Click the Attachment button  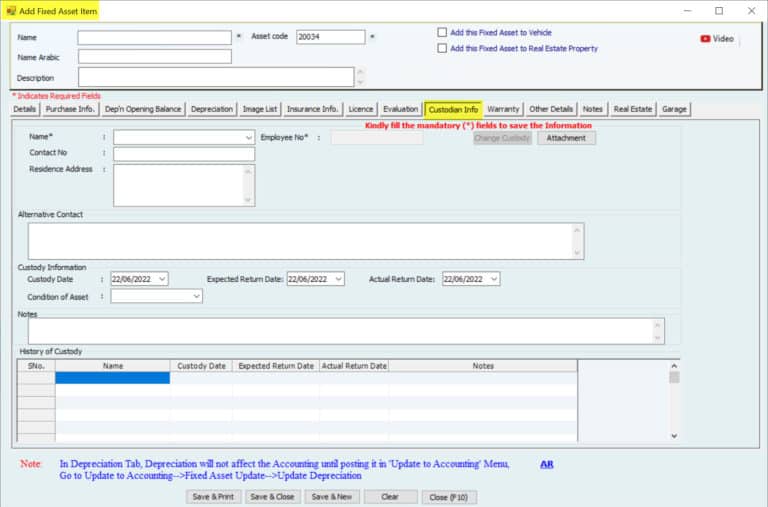[566, 138]
